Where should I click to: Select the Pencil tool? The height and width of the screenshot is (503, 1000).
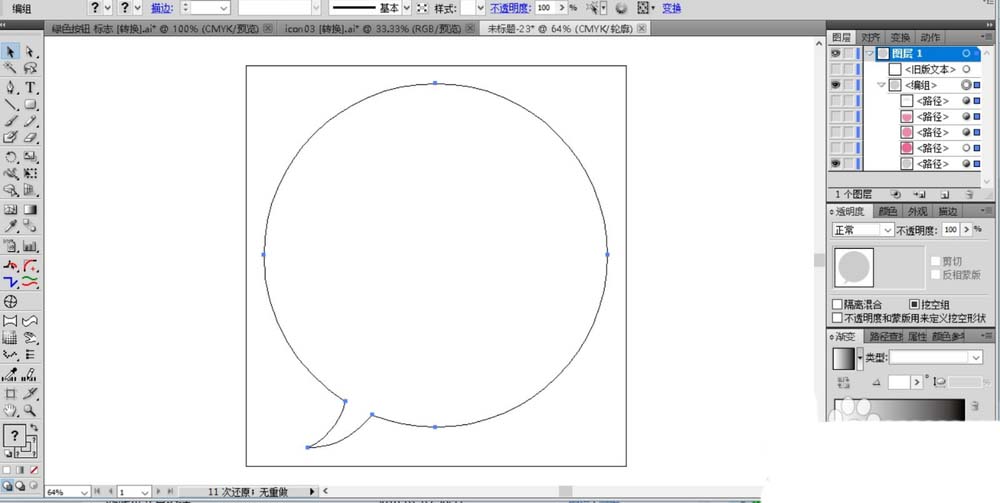(x=30, y=121)
